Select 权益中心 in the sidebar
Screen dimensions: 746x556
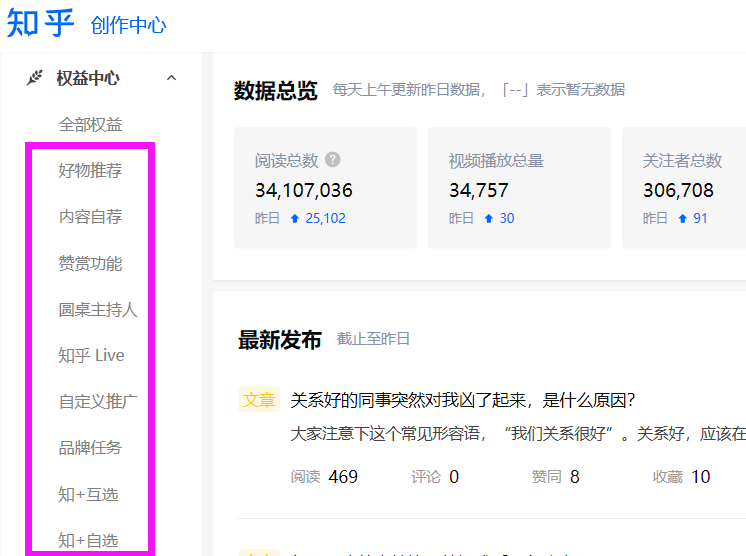click(88, 78)
